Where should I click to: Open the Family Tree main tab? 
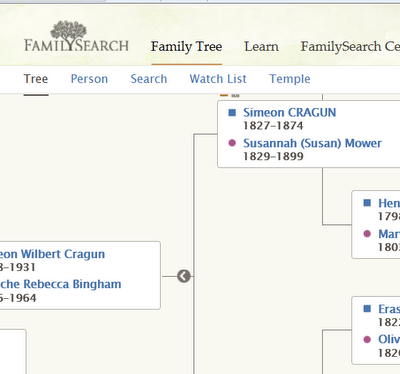click(x=186, y=47)
